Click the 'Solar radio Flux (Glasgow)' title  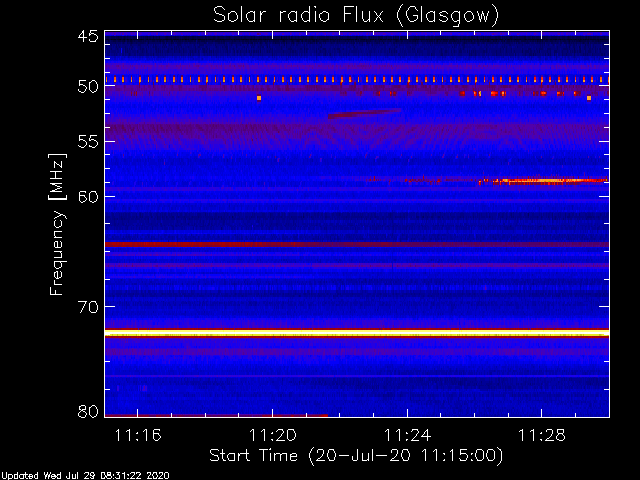(356, 16)
